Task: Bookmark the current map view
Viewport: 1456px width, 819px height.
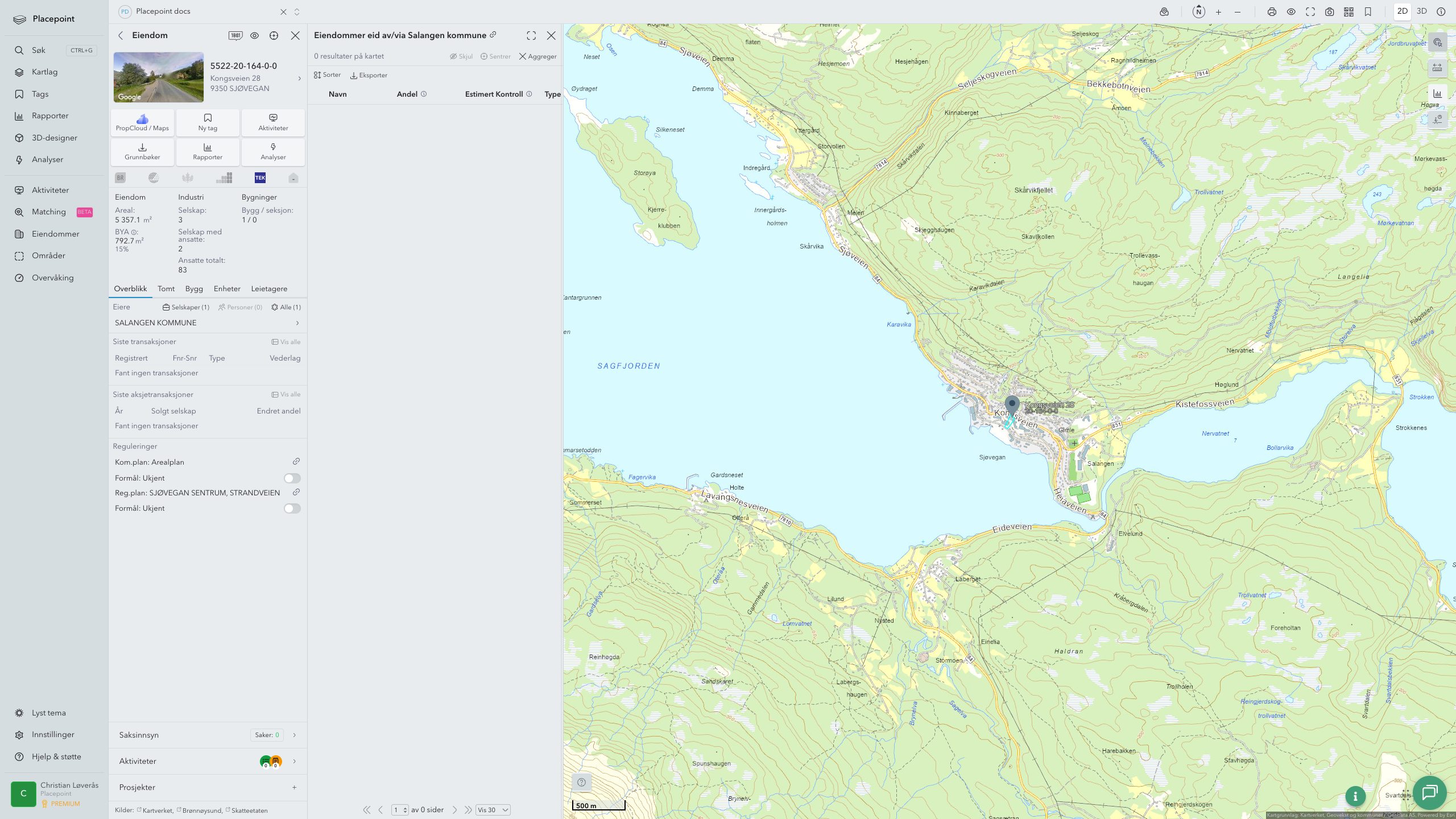Action: point(1368,12)
